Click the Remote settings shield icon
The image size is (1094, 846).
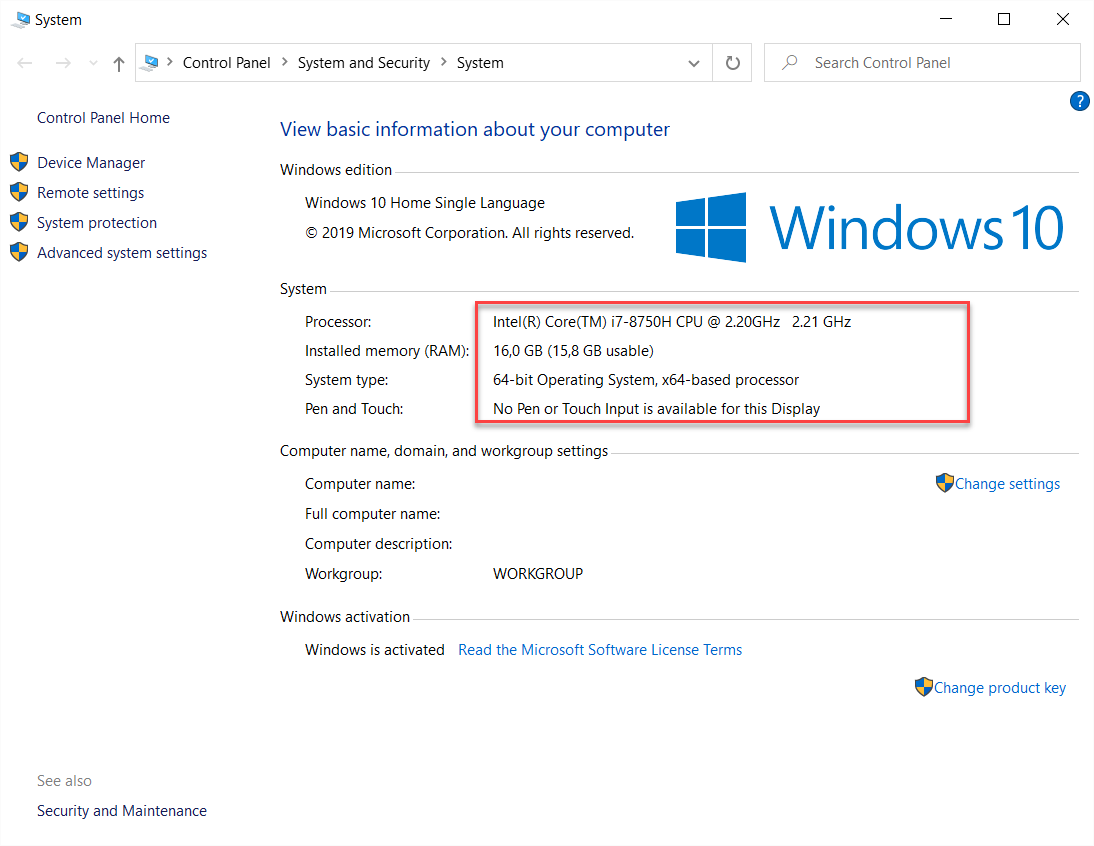(20, 192)
